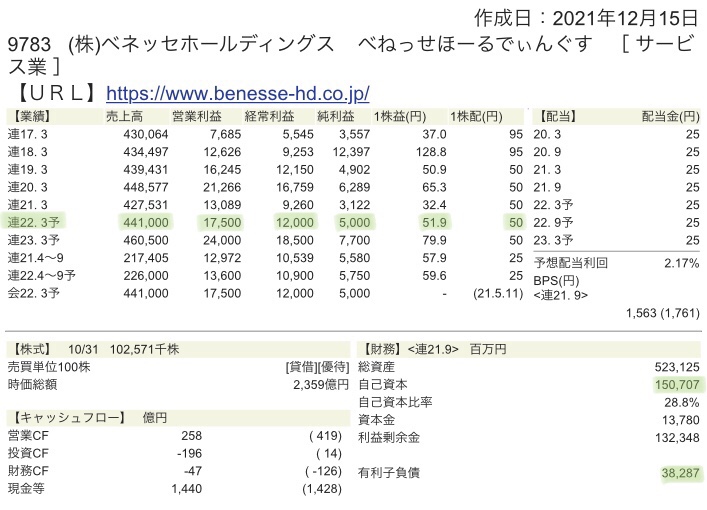Click the 【キャッシュフロー】 section header
Screen dimensions: 707x510
pyautogui.click(x=67, y=416)
